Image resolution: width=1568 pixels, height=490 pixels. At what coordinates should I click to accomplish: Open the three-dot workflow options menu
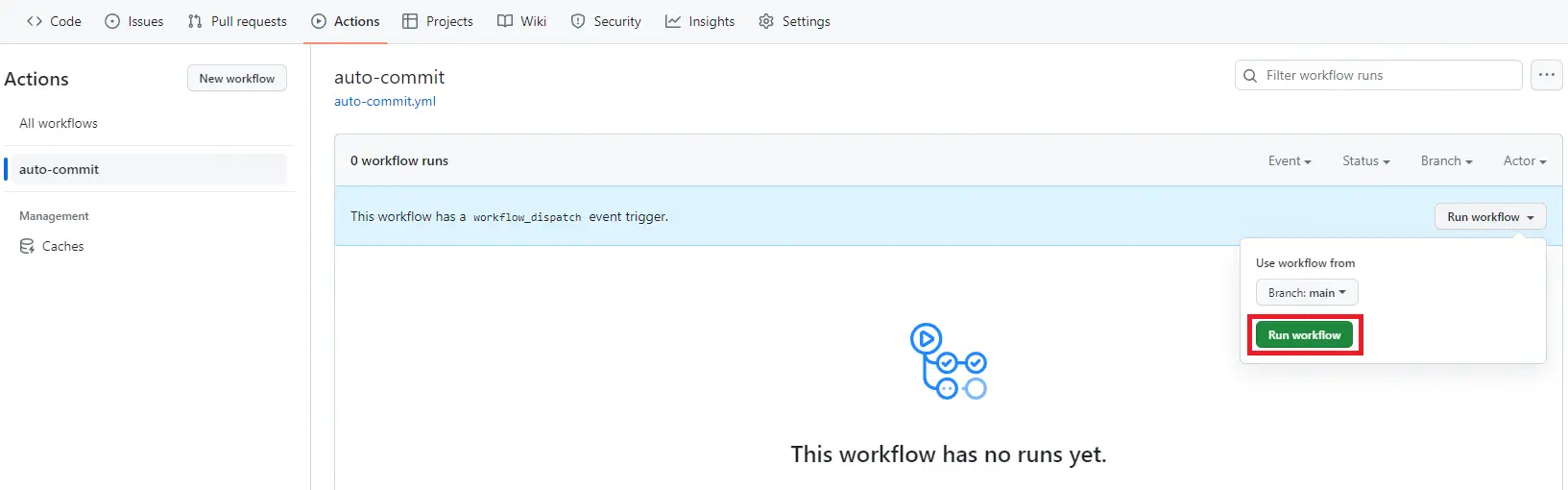[1546, 75]
